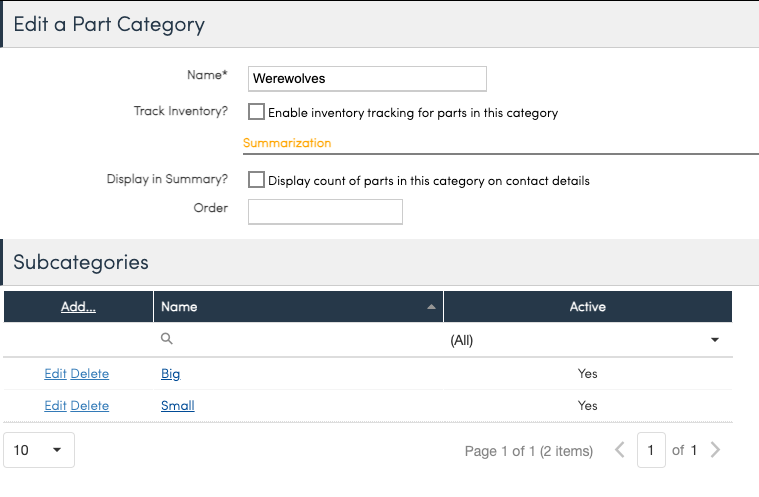
Task: Enable inventory tracking checkbox
Action: click(257, 112)
